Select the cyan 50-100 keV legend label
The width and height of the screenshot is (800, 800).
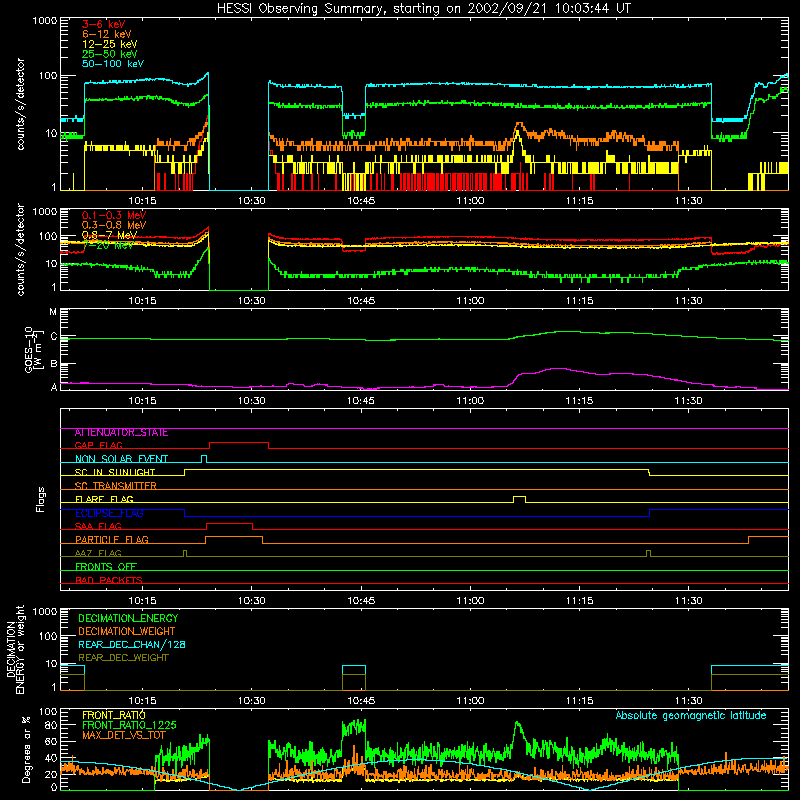113,64
